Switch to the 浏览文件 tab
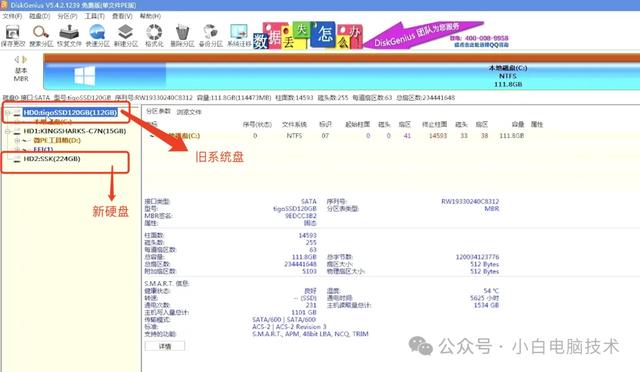The image size is (640, 372). point(189,112)
